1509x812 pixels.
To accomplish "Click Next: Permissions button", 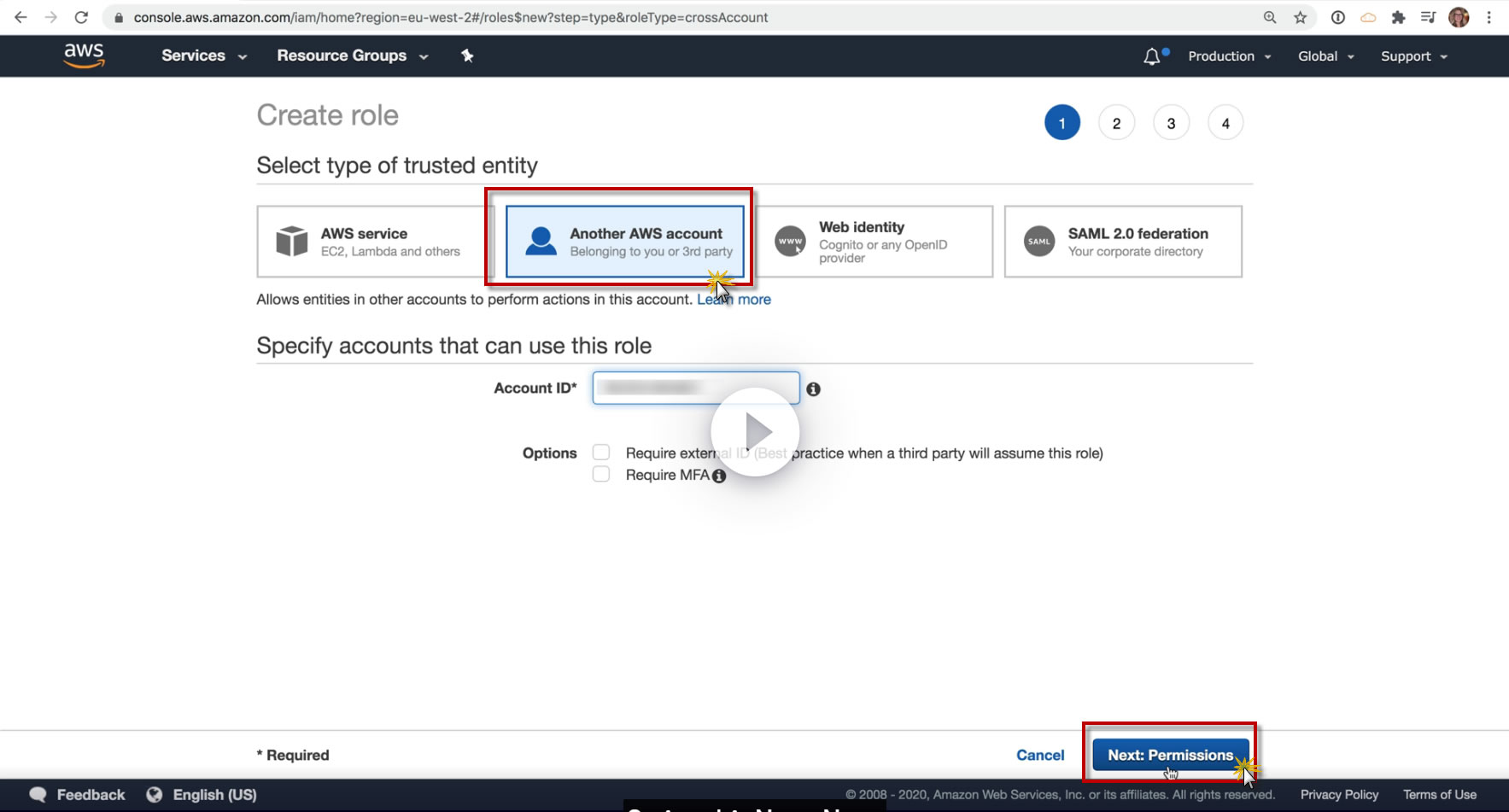I will point(1171,755).
